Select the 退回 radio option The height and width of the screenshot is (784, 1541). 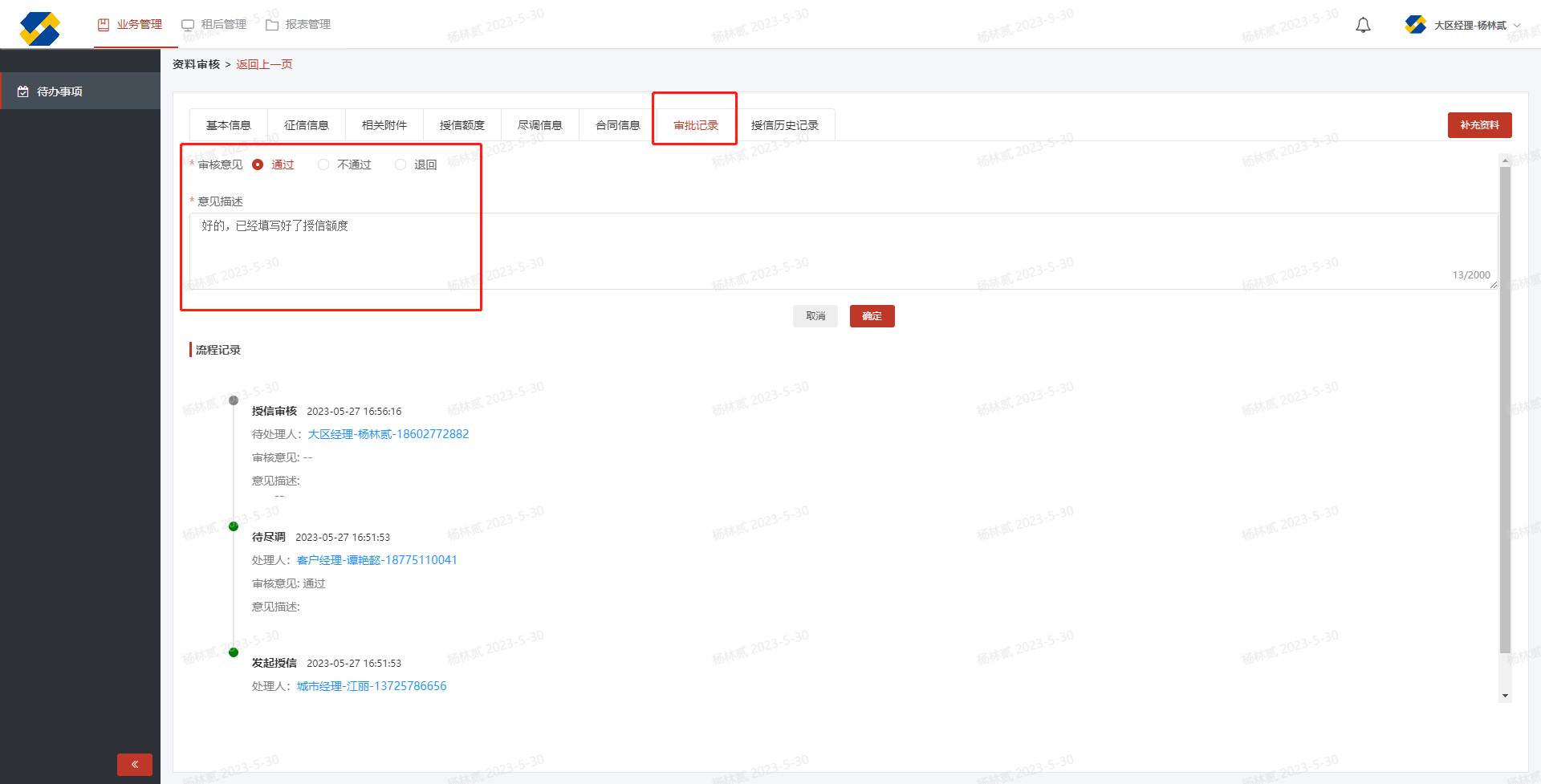(x=400, y=165)
